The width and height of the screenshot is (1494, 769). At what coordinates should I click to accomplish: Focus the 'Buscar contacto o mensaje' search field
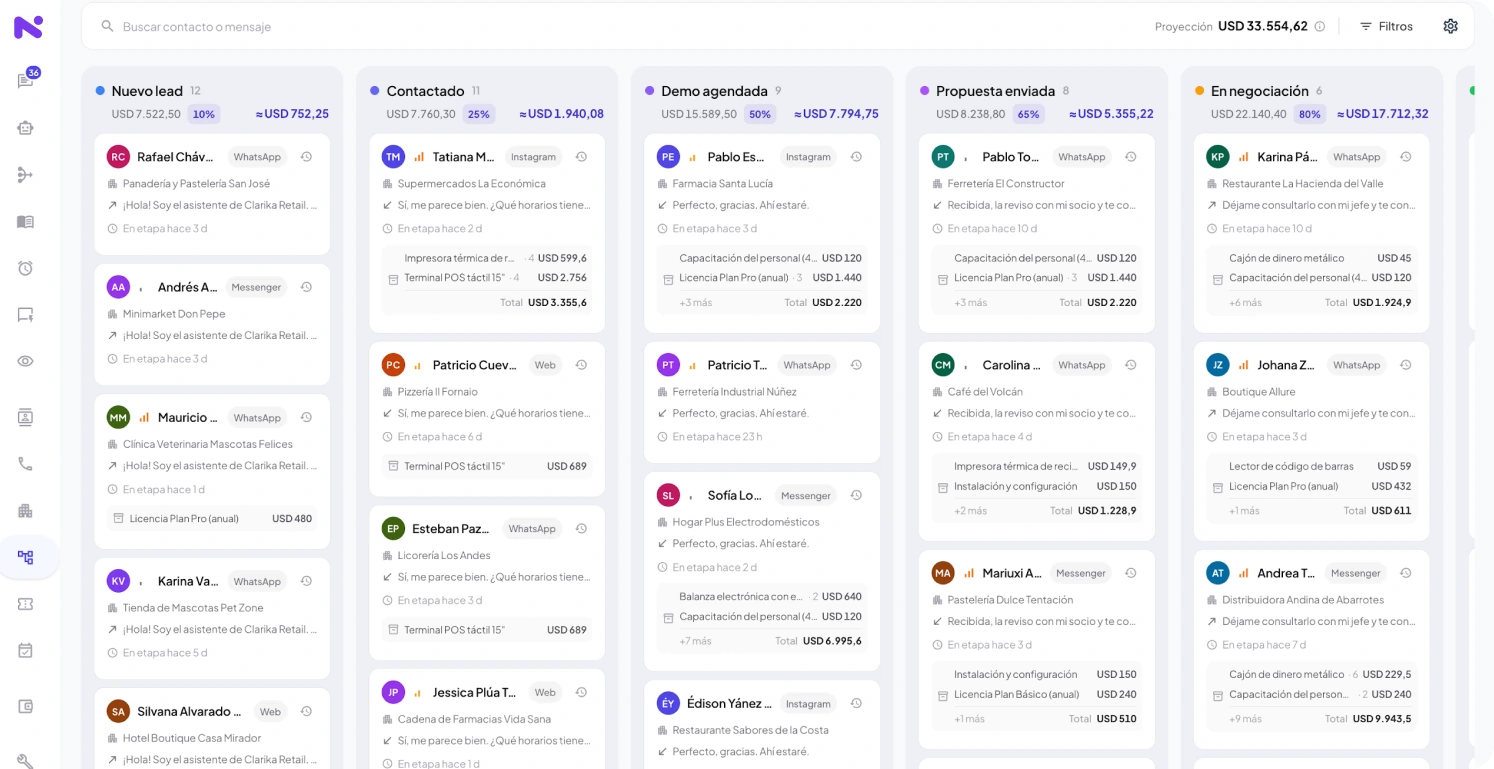coord(620,26)
